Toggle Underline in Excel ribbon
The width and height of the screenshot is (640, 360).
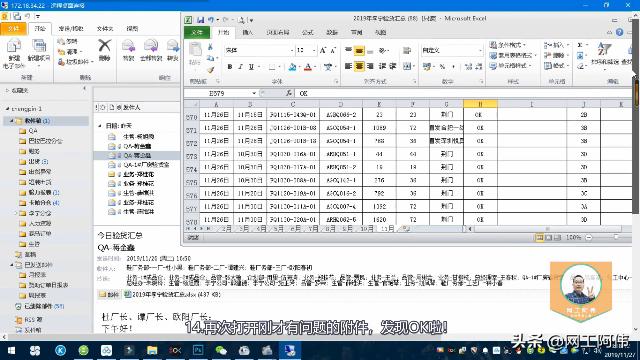[251, 67]
